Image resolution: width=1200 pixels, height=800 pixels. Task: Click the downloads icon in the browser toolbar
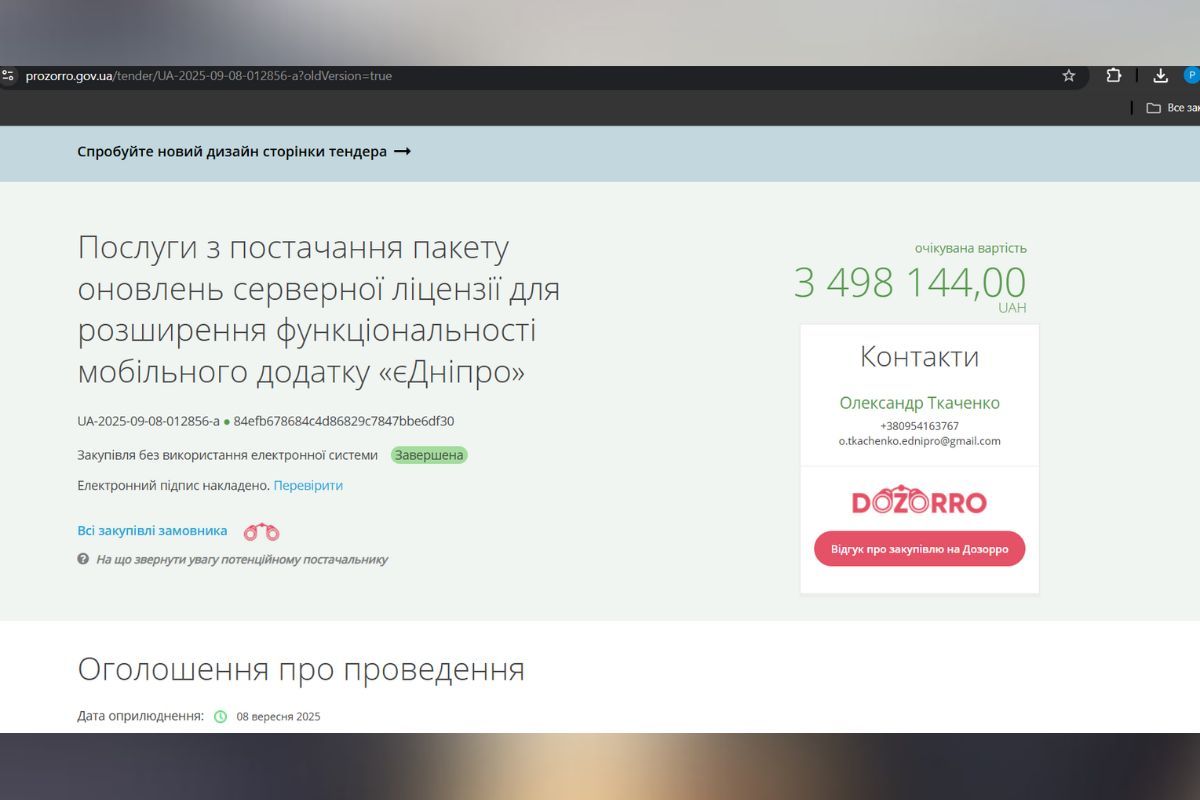(1160, 75)
